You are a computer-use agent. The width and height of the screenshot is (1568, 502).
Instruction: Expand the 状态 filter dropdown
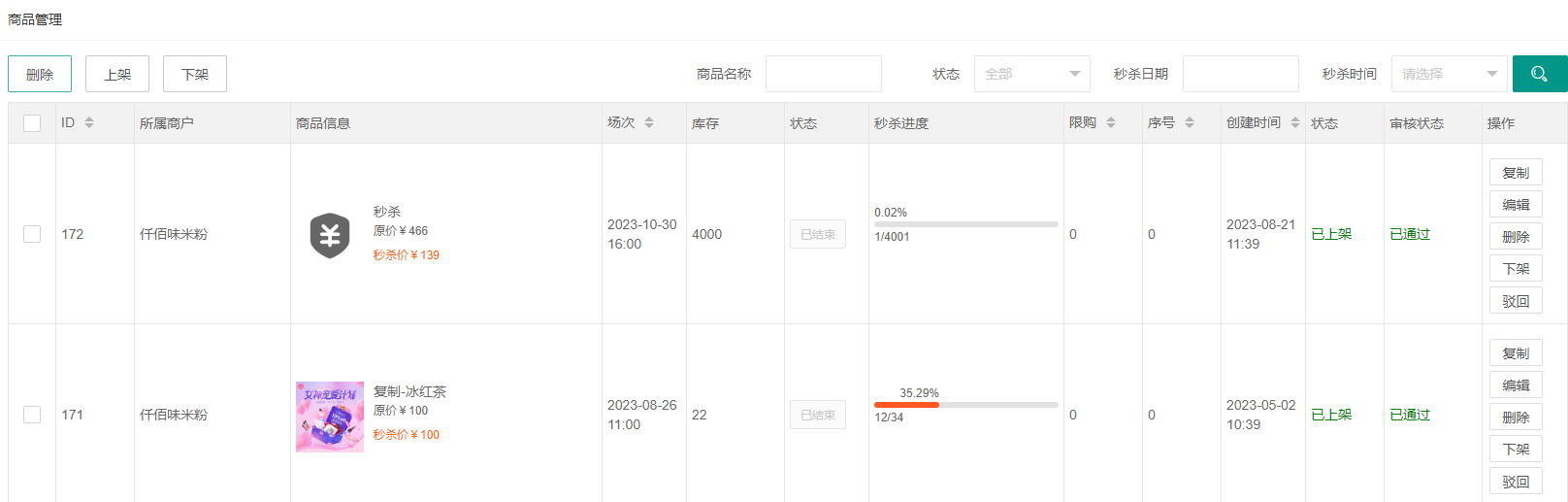tap(1031, 74)
